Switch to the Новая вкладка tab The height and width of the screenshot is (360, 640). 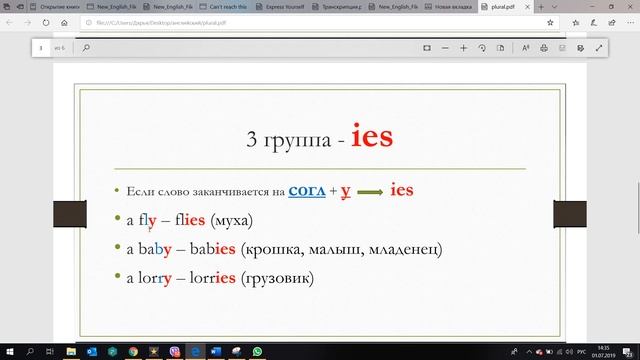click(449, 7)
